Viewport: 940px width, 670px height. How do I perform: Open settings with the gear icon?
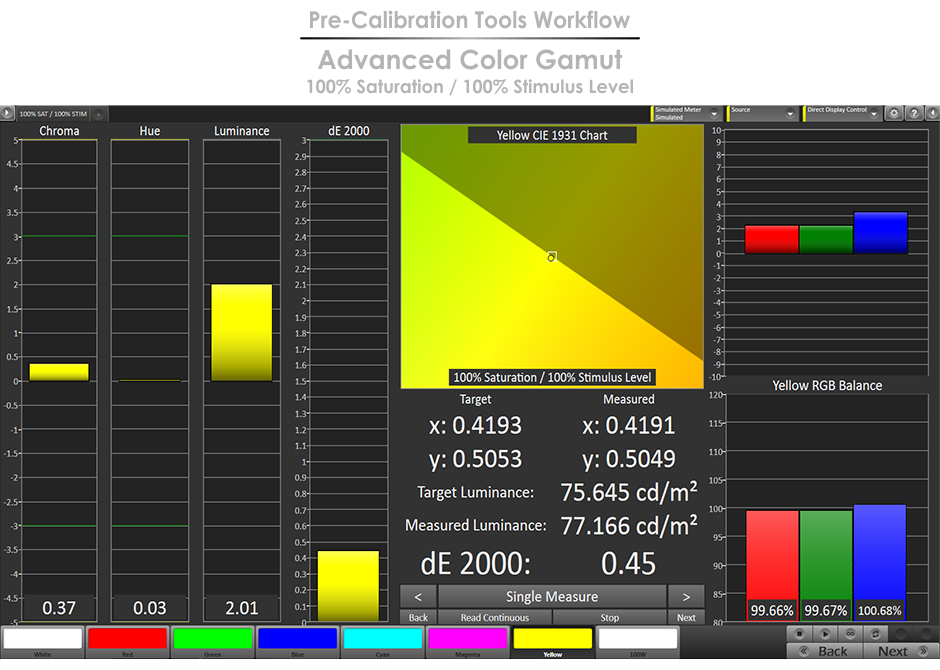pos(894,113)
